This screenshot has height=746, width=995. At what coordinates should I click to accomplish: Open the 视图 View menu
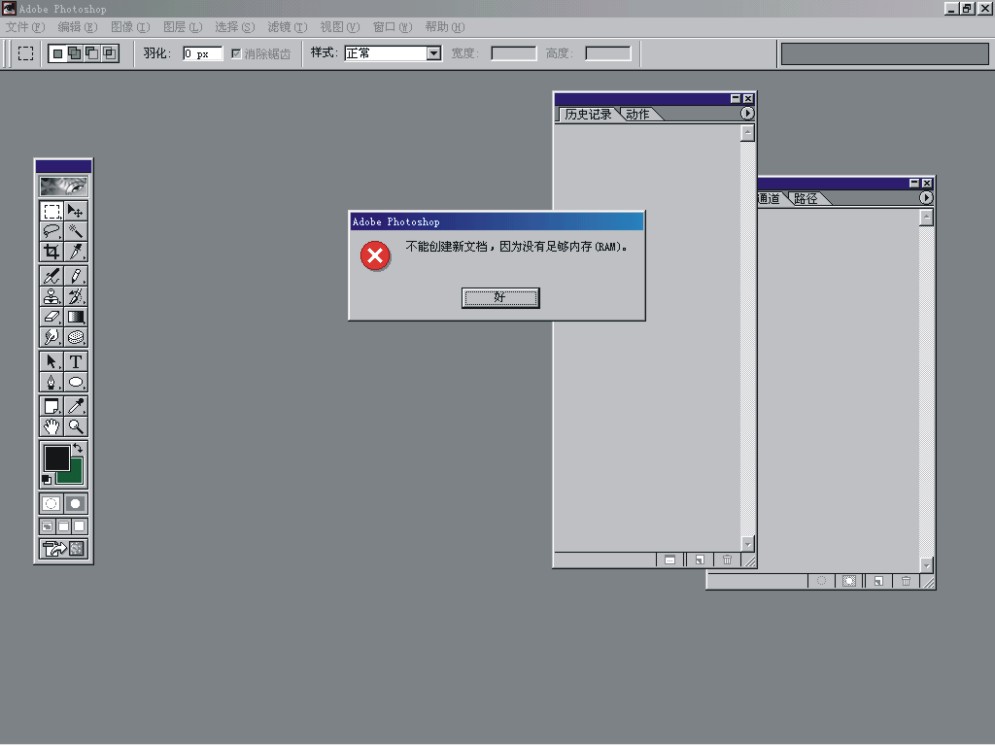click(340, 27)
